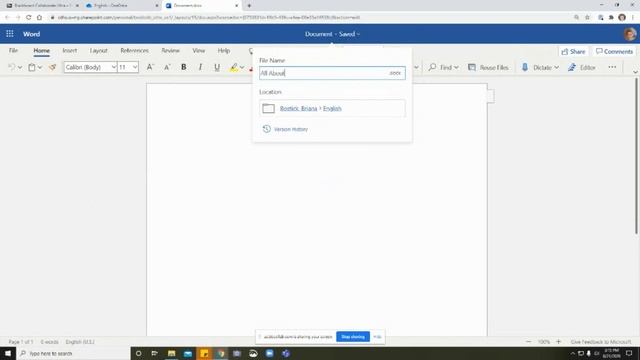Toggle bold formatting
The height and width of the screenshot is (360, 640).
click(184, 67)
